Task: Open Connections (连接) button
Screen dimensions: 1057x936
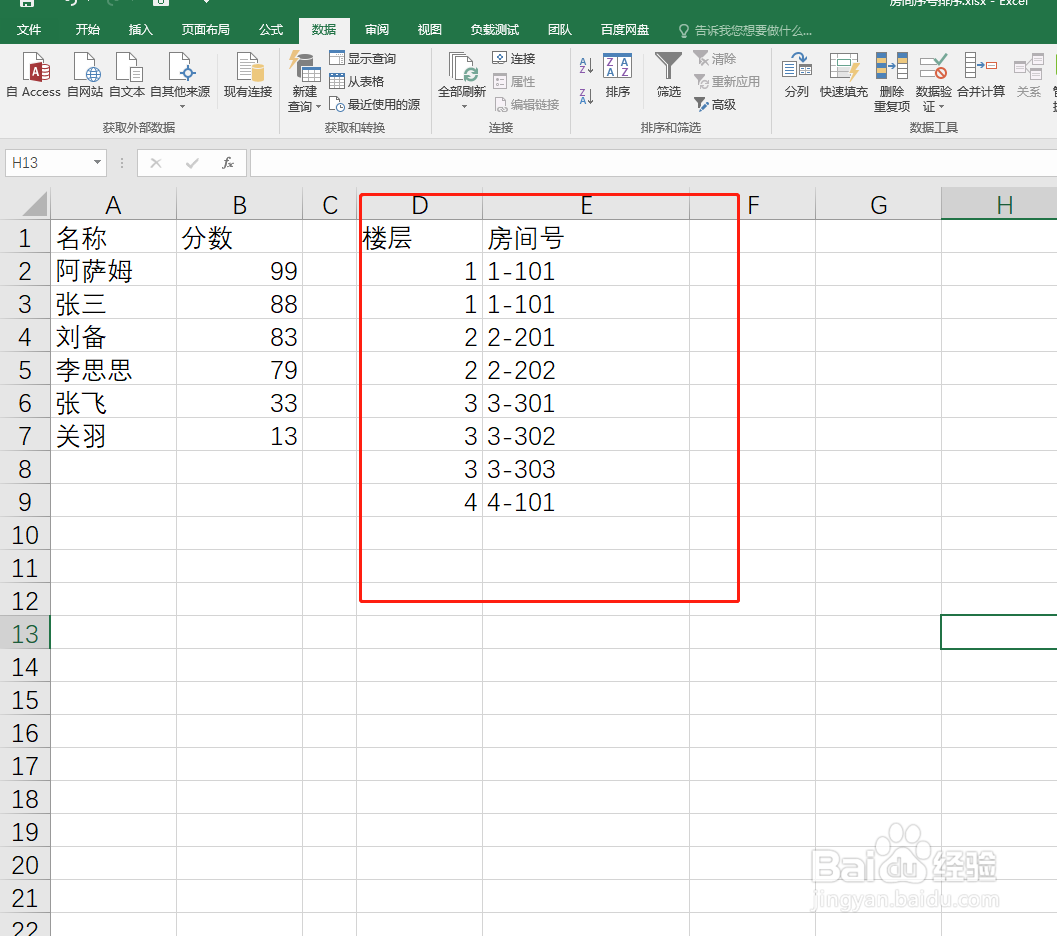Action: click(514, 59)
